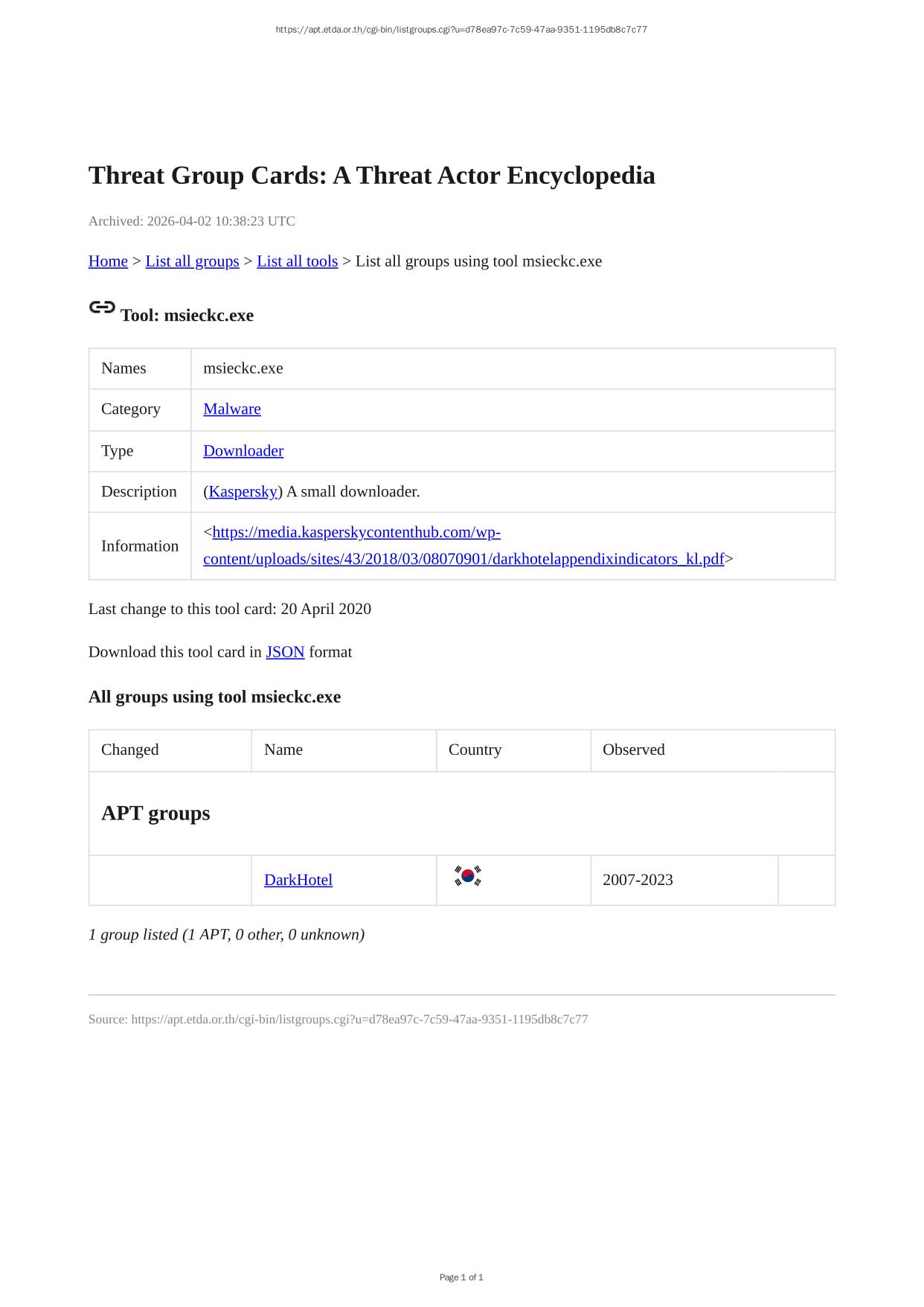Click the Source URL in the footer
Screen dimensions: 924x1307
click(359, 1020)
